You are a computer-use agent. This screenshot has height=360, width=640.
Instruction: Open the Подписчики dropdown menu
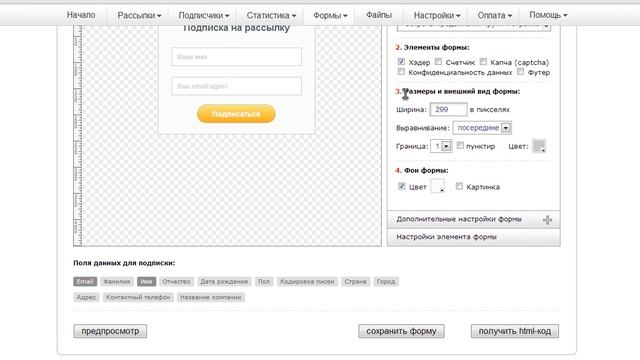click(x=204, y=16)
